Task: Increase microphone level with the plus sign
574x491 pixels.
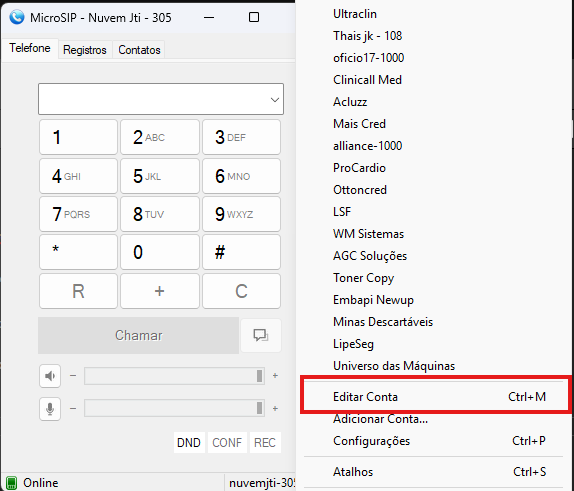Action: (x=275, y=408)
